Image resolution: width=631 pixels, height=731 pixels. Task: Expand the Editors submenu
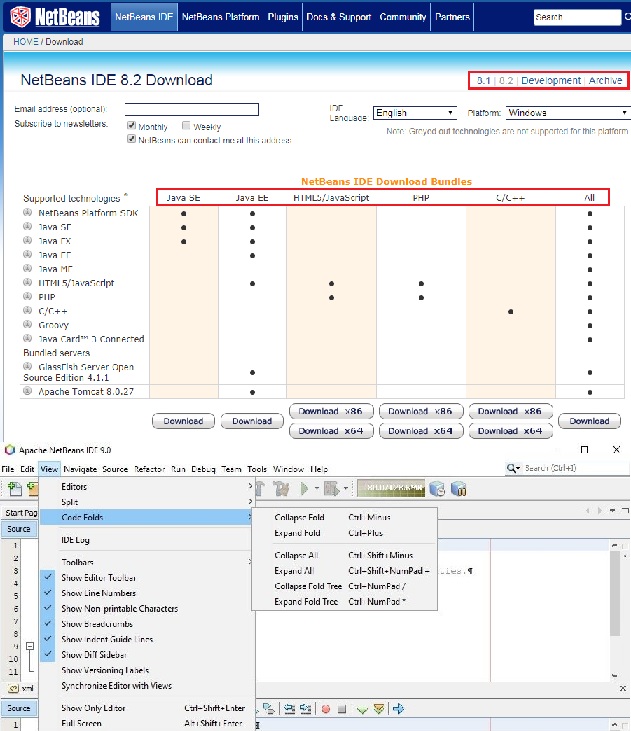(146, 486)
